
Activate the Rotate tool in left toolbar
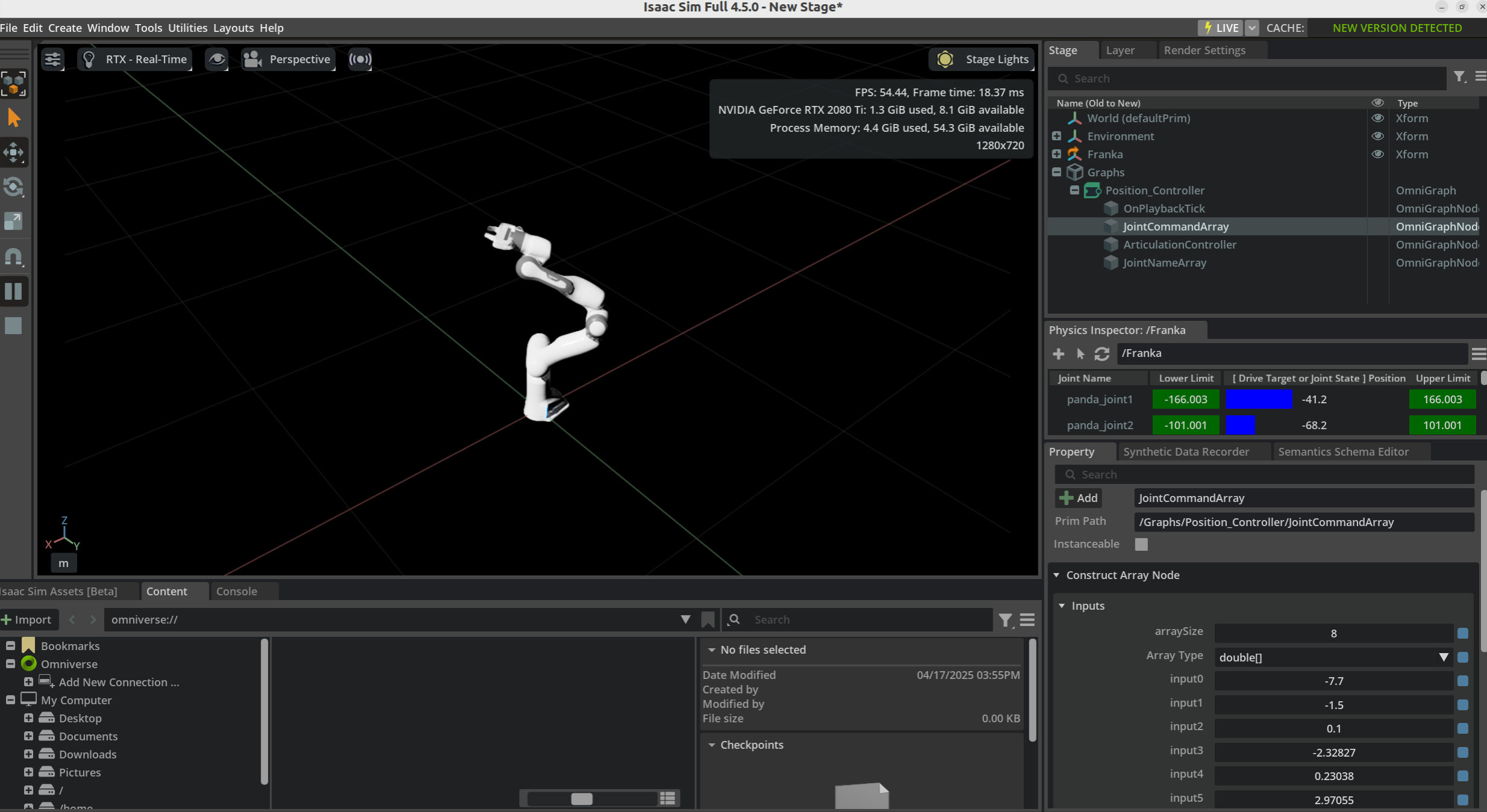tap(13, 187)
